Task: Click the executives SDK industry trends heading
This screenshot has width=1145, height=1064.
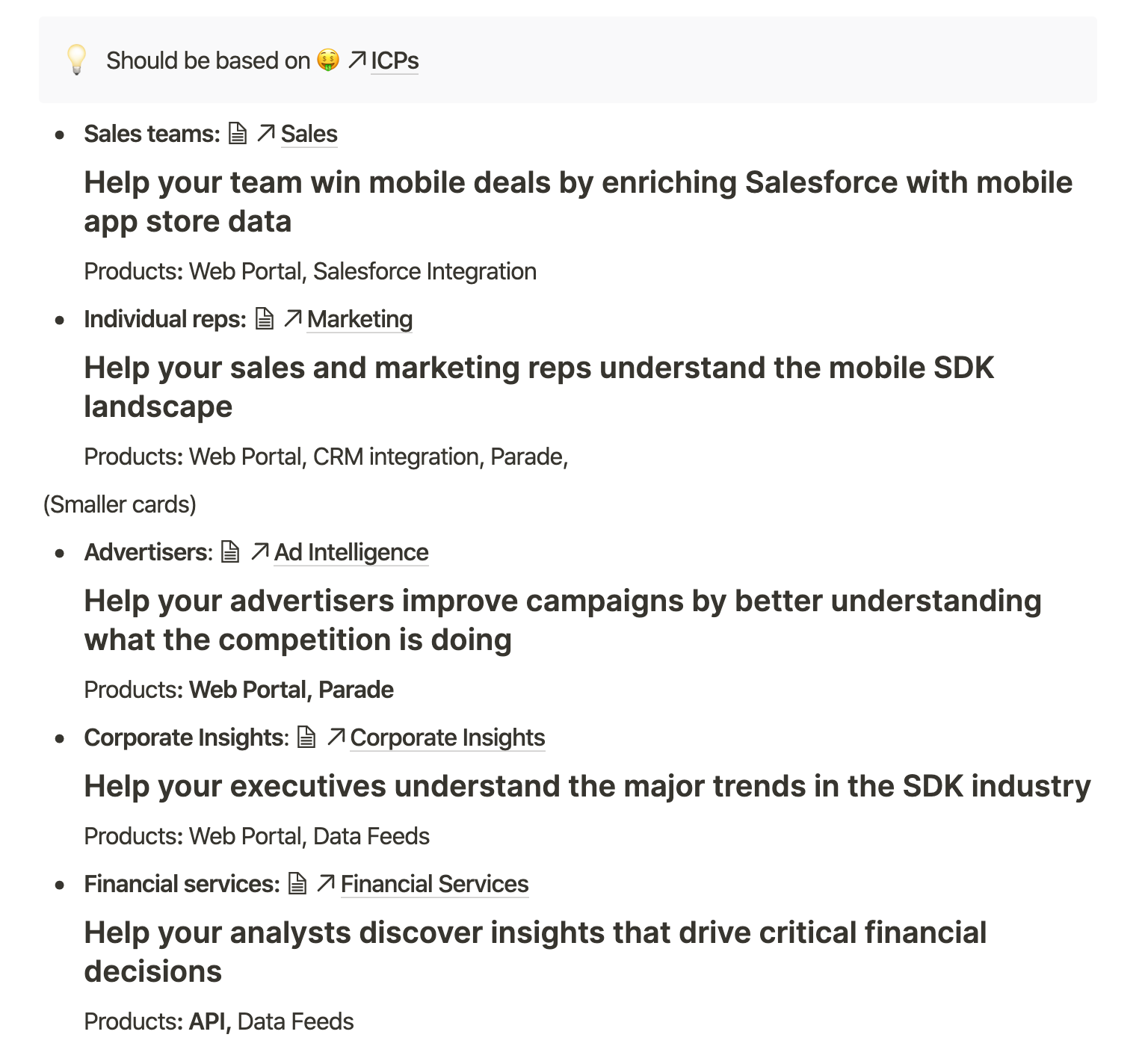Action: 587,786
